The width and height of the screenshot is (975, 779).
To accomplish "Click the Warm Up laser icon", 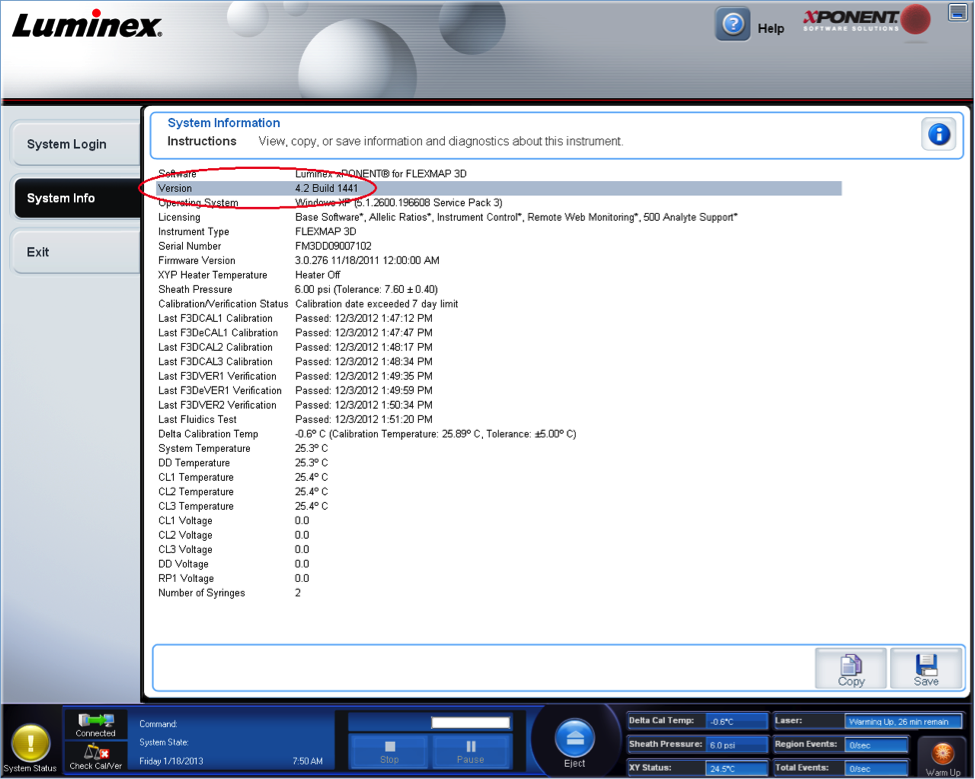I will point(943,757).
